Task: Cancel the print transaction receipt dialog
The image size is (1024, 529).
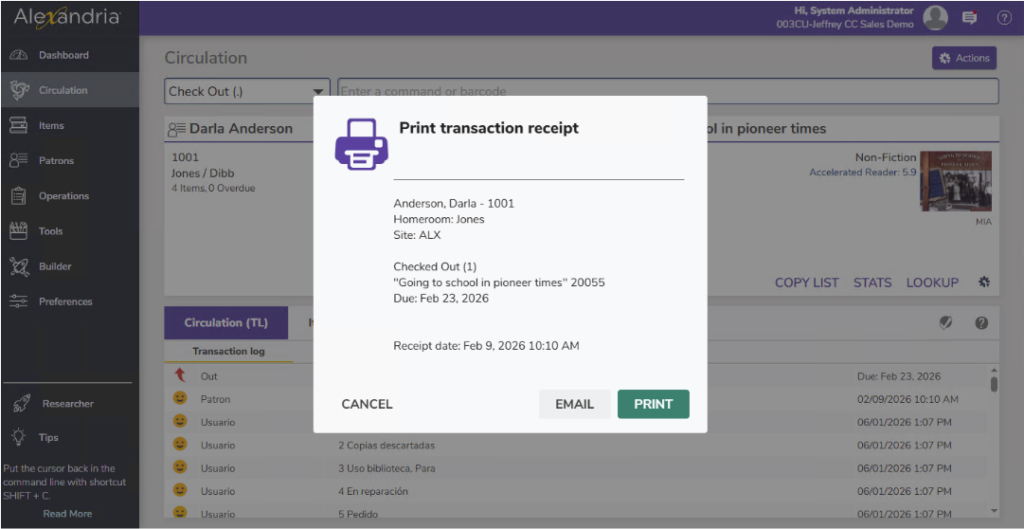Action: tap(367, 404)
